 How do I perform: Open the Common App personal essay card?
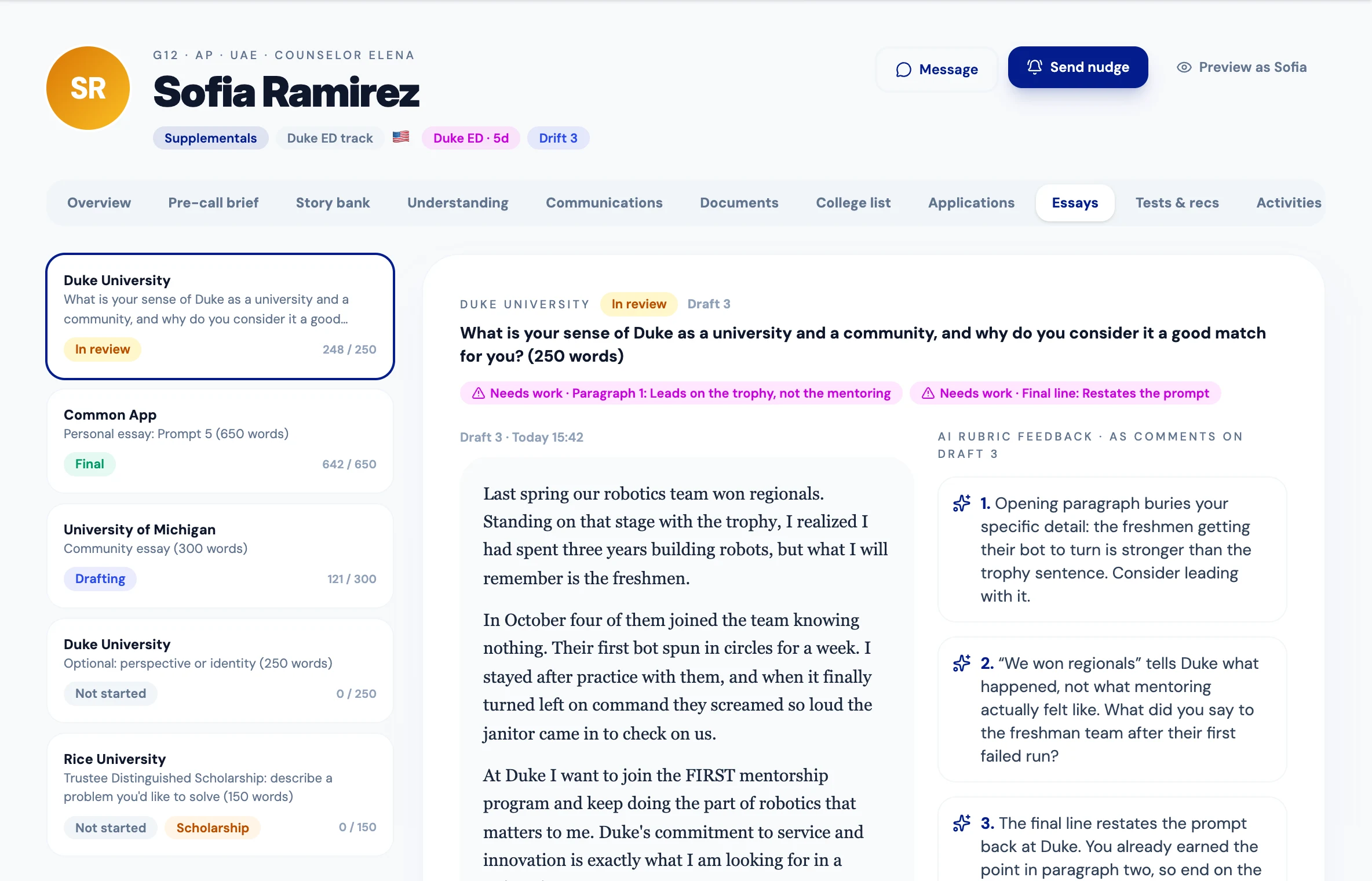coord(220,440)
